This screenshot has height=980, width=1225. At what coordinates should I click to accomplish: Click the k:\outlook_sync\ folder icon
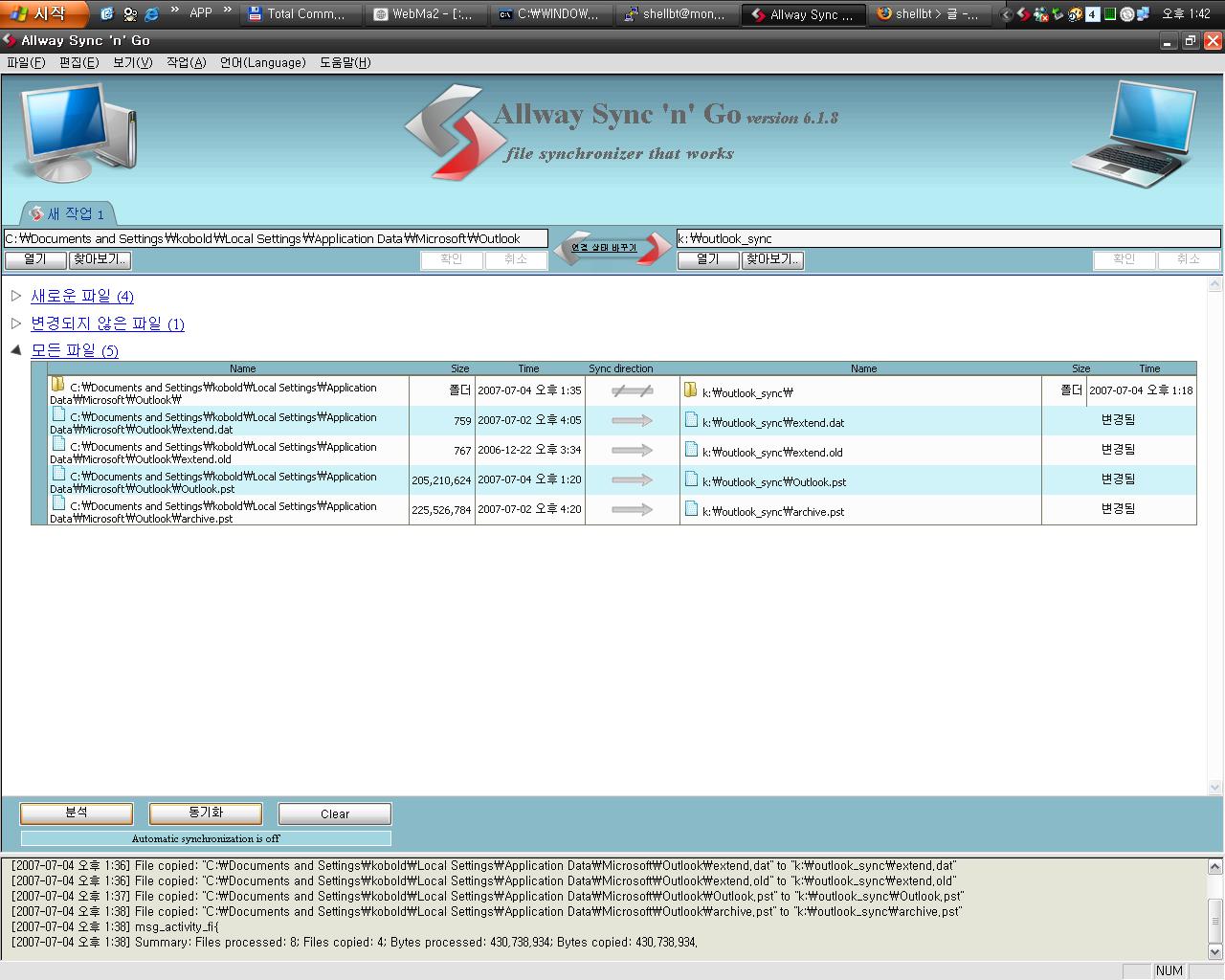(x=690, y=390)
